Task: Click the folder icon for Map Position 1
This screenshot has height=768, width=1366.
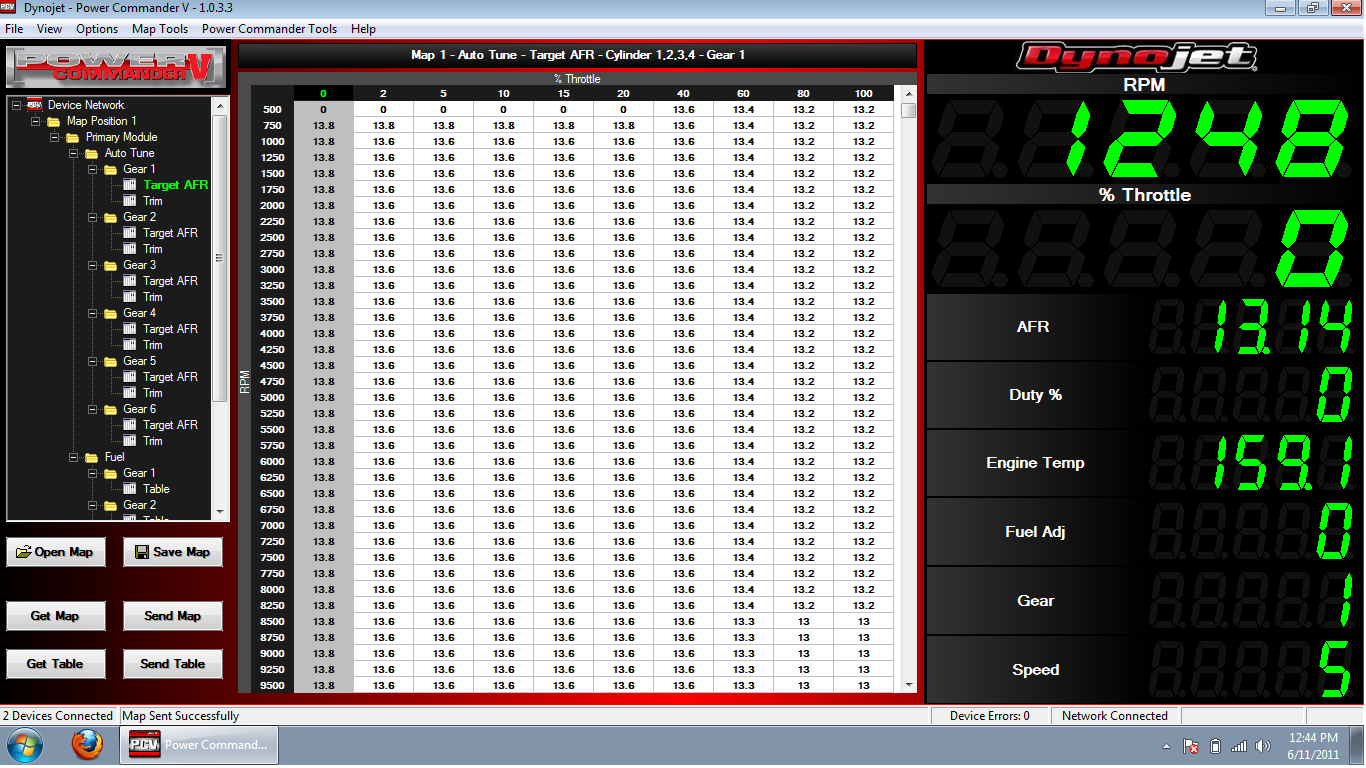Action: tap(53, 121)
